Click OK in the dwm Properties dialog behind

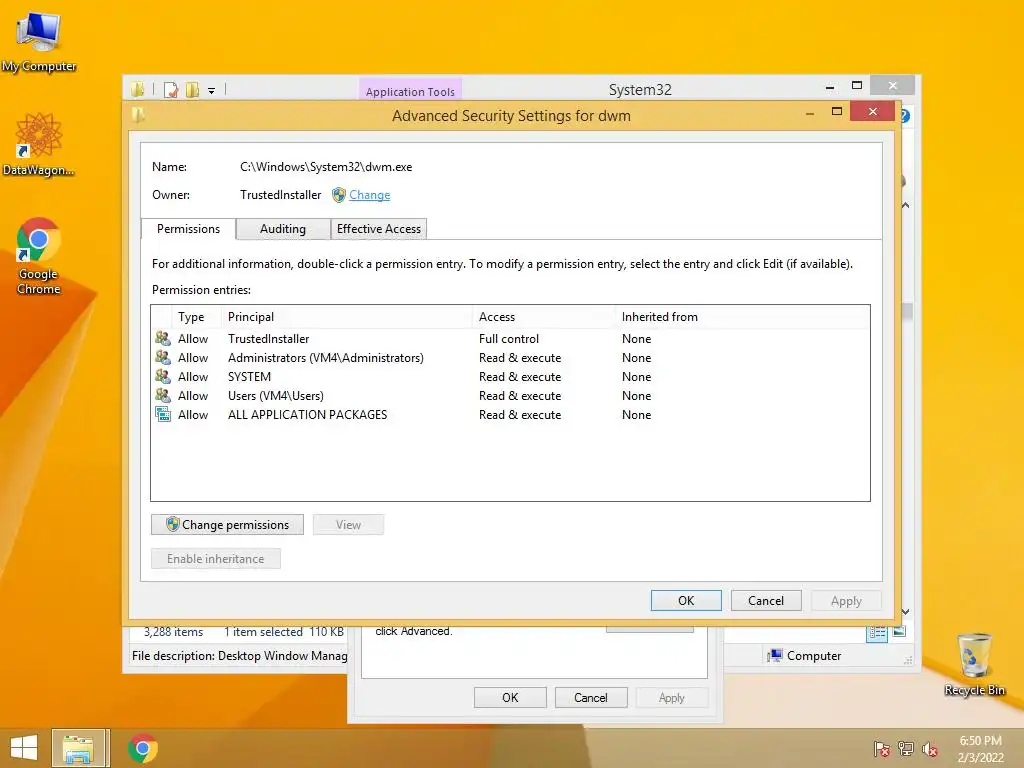[510, 697]
